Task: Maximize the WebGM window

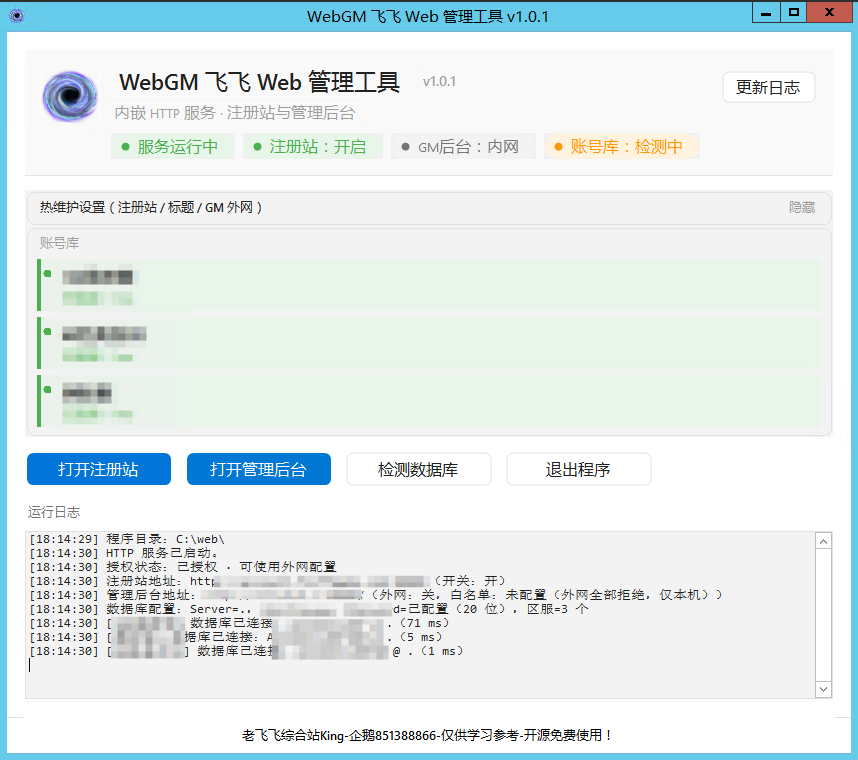Action: tap(793, 12)
